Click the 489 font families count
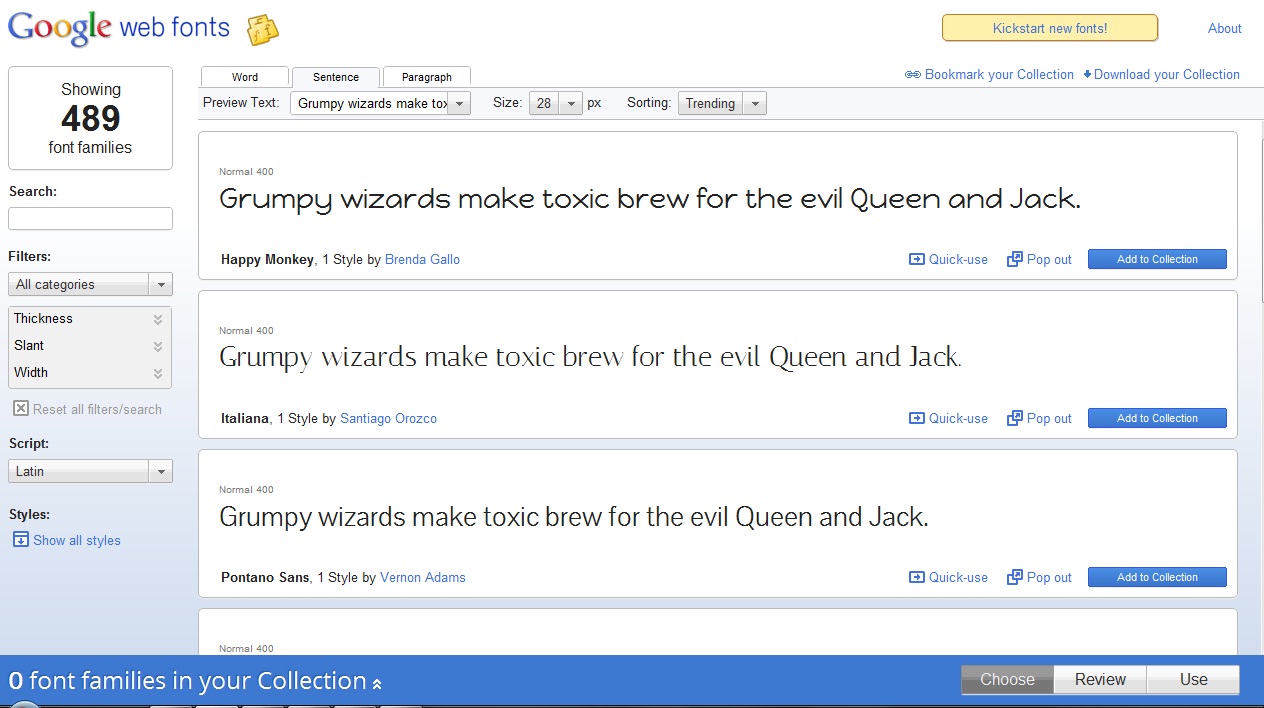The image size is (1264, 708). tap(90, 119)
